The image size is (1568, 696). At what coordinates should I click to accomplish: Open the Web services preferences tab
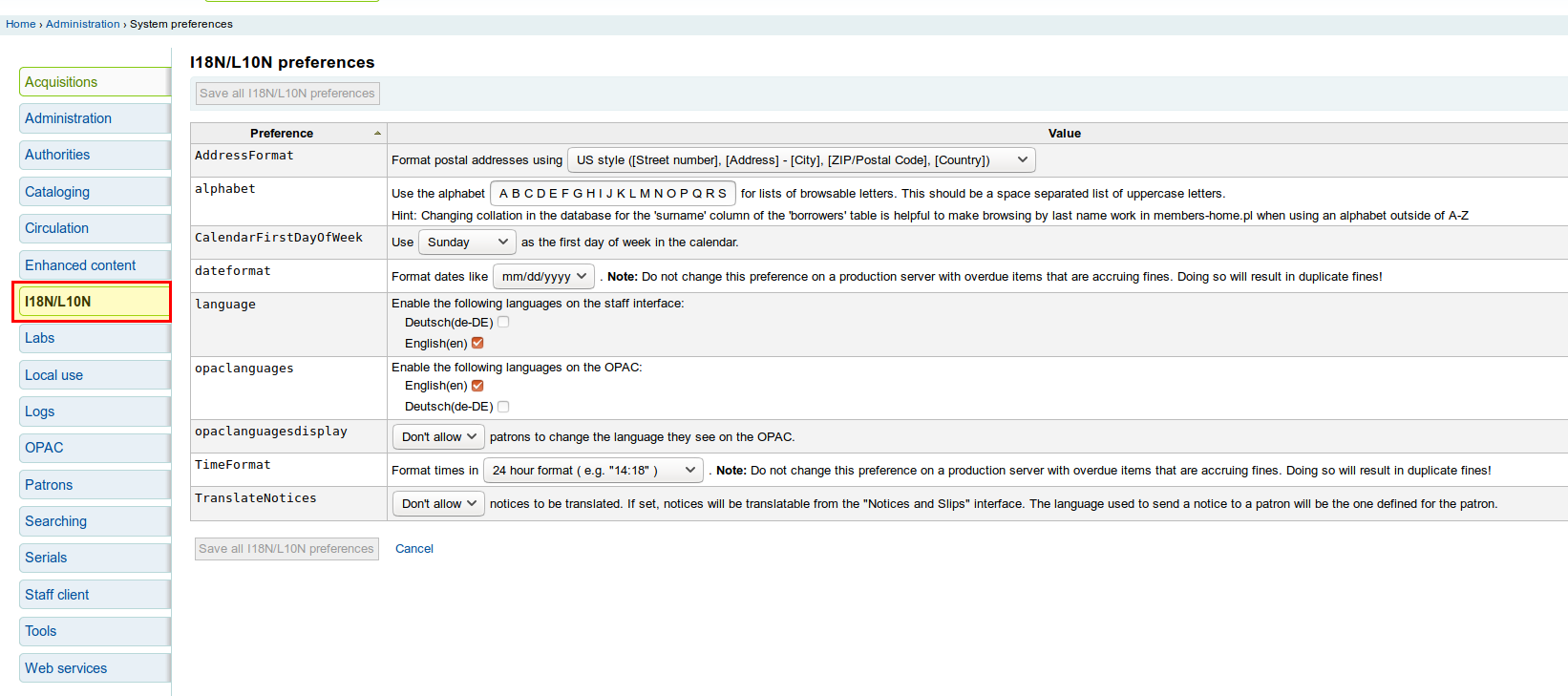coord(95,668)
